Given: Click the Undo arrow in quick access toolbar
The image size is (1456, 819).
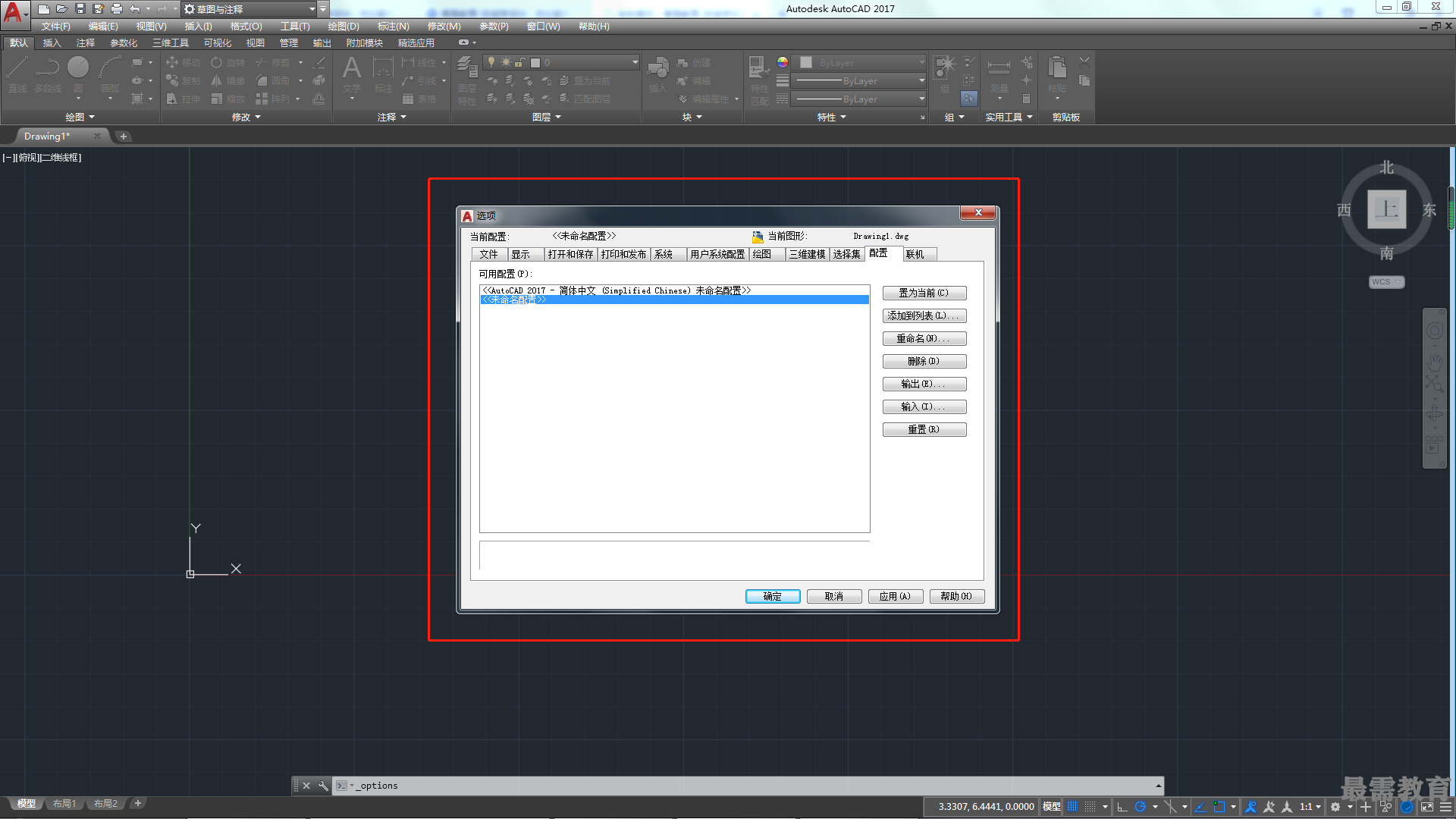Looking at the screenshot, I should click(x=135, y=9).
